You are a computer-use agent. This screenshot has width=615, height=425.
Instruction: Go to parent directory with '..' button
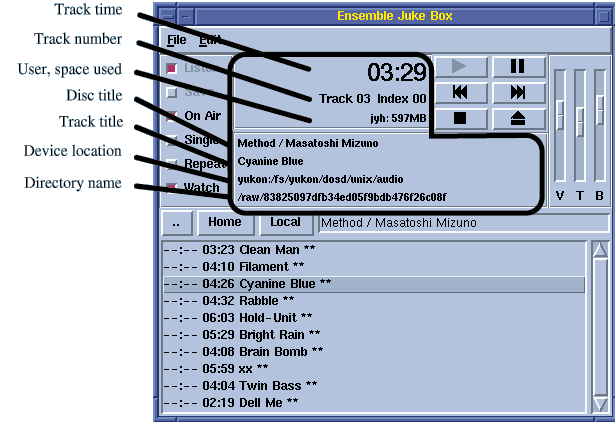[x=177, y=222]
